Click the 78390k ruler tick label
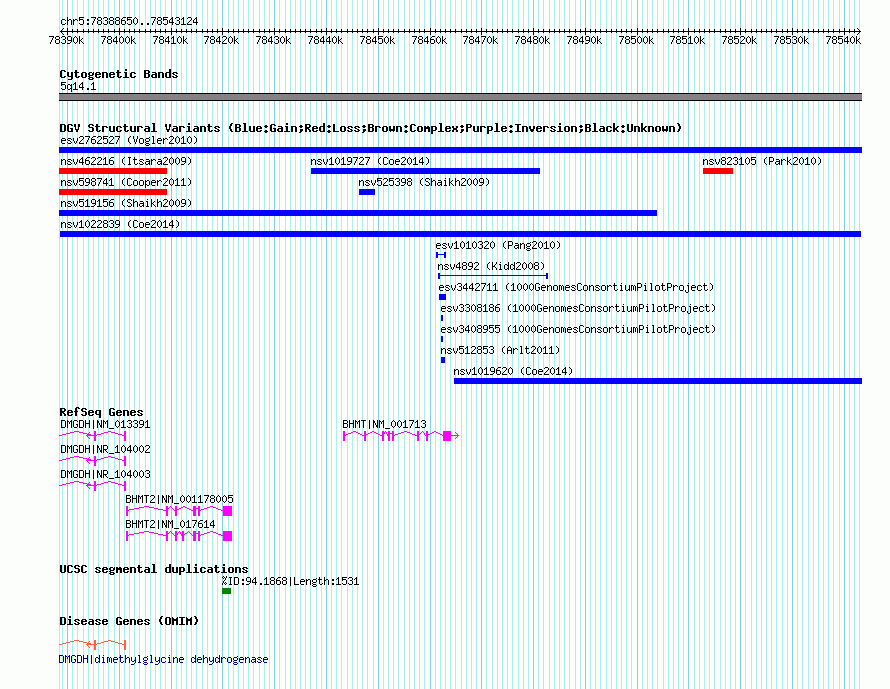This screenshot has width=890, height=689. pos(66,40)
